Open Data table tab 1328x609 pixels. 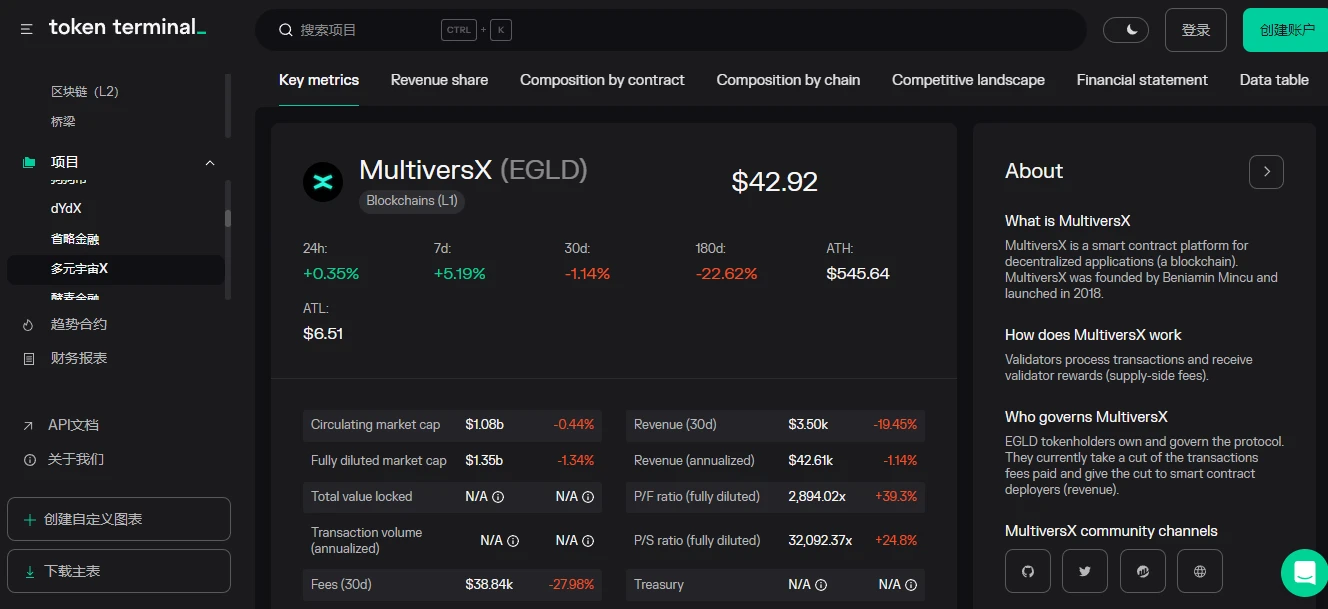point(1274,80)
